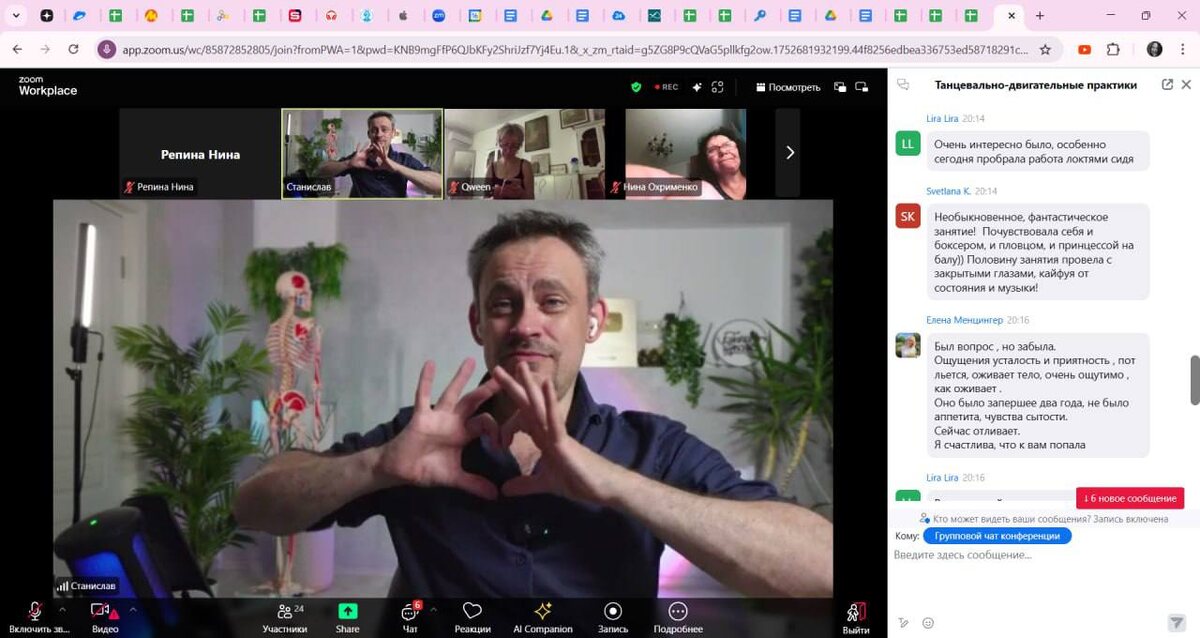Viewport: 1200px width, 638px height.
Task: Open text formatting tool in chat
Action: (x=904, y=623)
